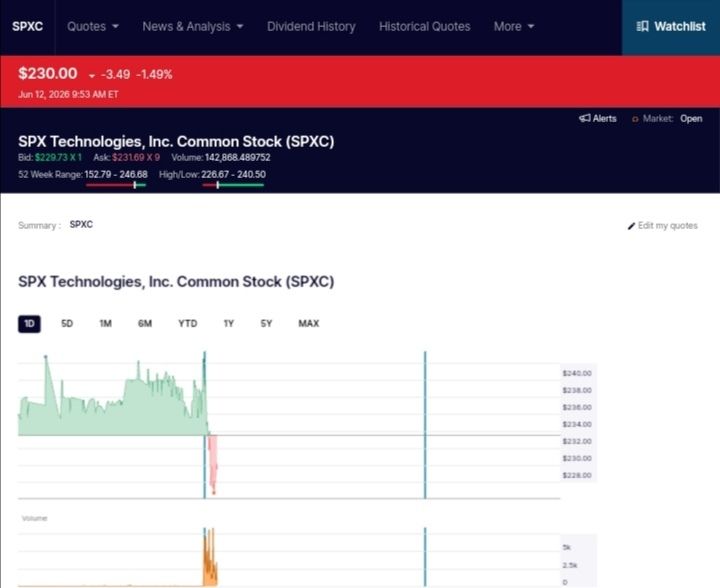This screenshot has width=720, height=588.
Task: Click the $236.00 axis label
Action: click(x=577, y=407)
